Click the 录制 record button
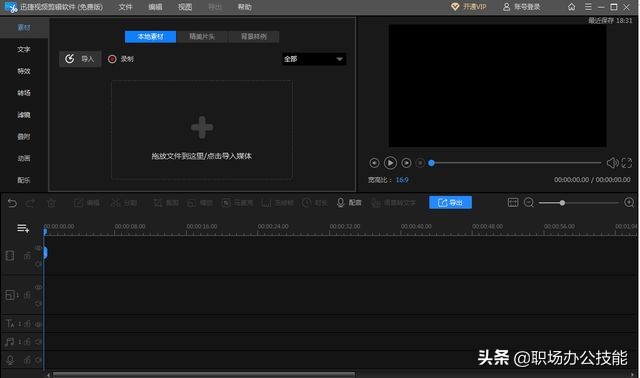640x378 pixels. (x=121, y=59)
